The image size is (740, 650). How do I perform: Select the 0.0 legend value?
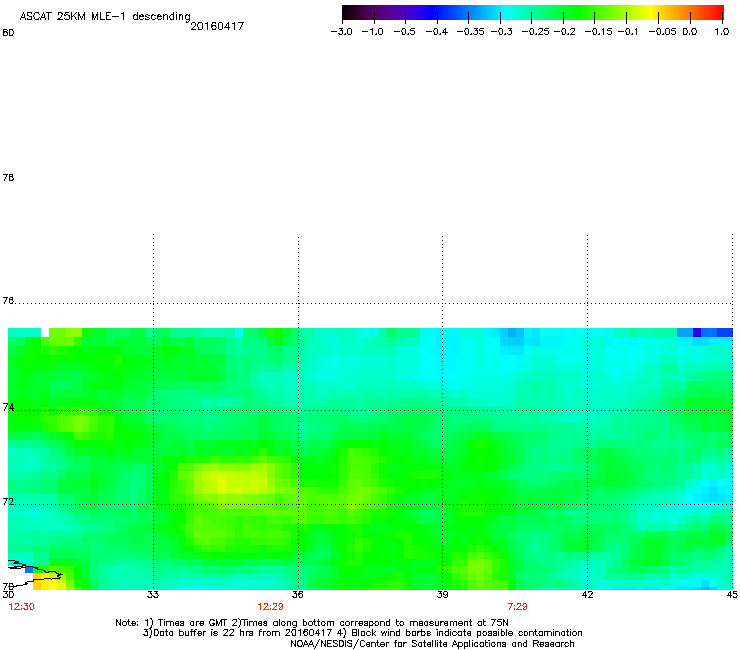(x=690, y=32)
